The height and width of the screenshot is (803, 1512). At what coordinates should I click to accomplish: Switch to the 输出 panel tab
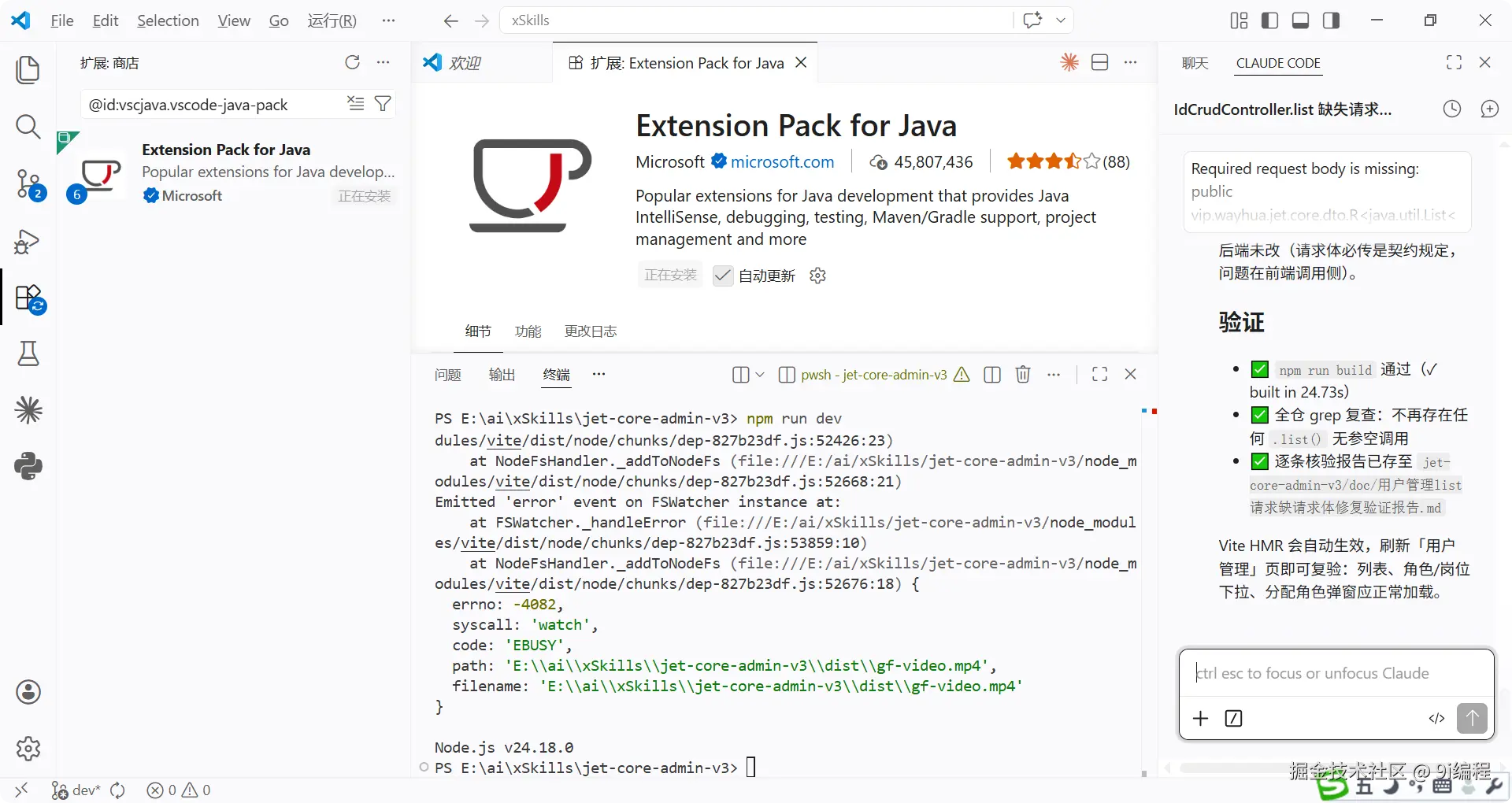click(x=502, y=375)
